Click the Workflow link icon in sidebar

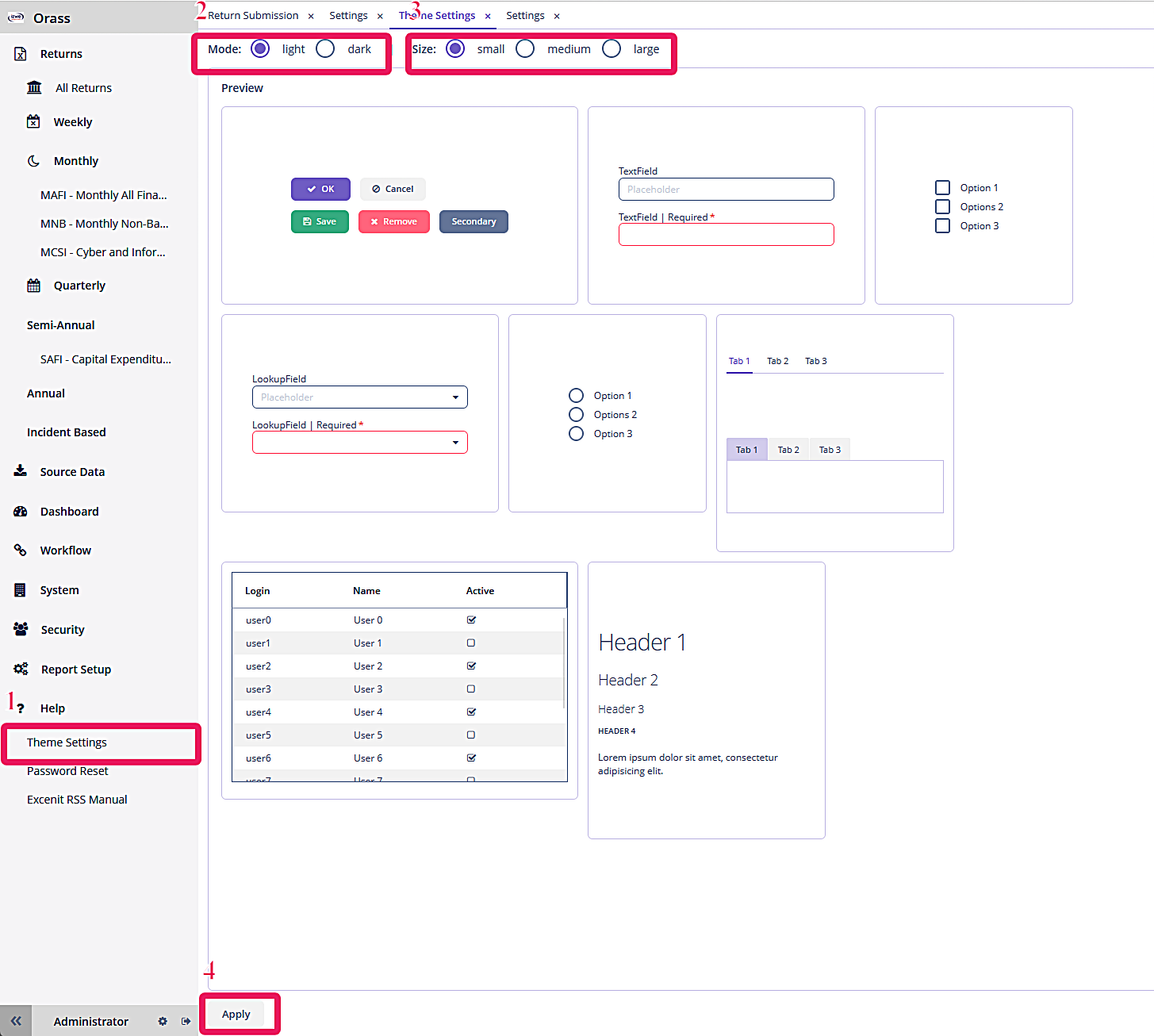pyautogui.click(x=20, y=550)
